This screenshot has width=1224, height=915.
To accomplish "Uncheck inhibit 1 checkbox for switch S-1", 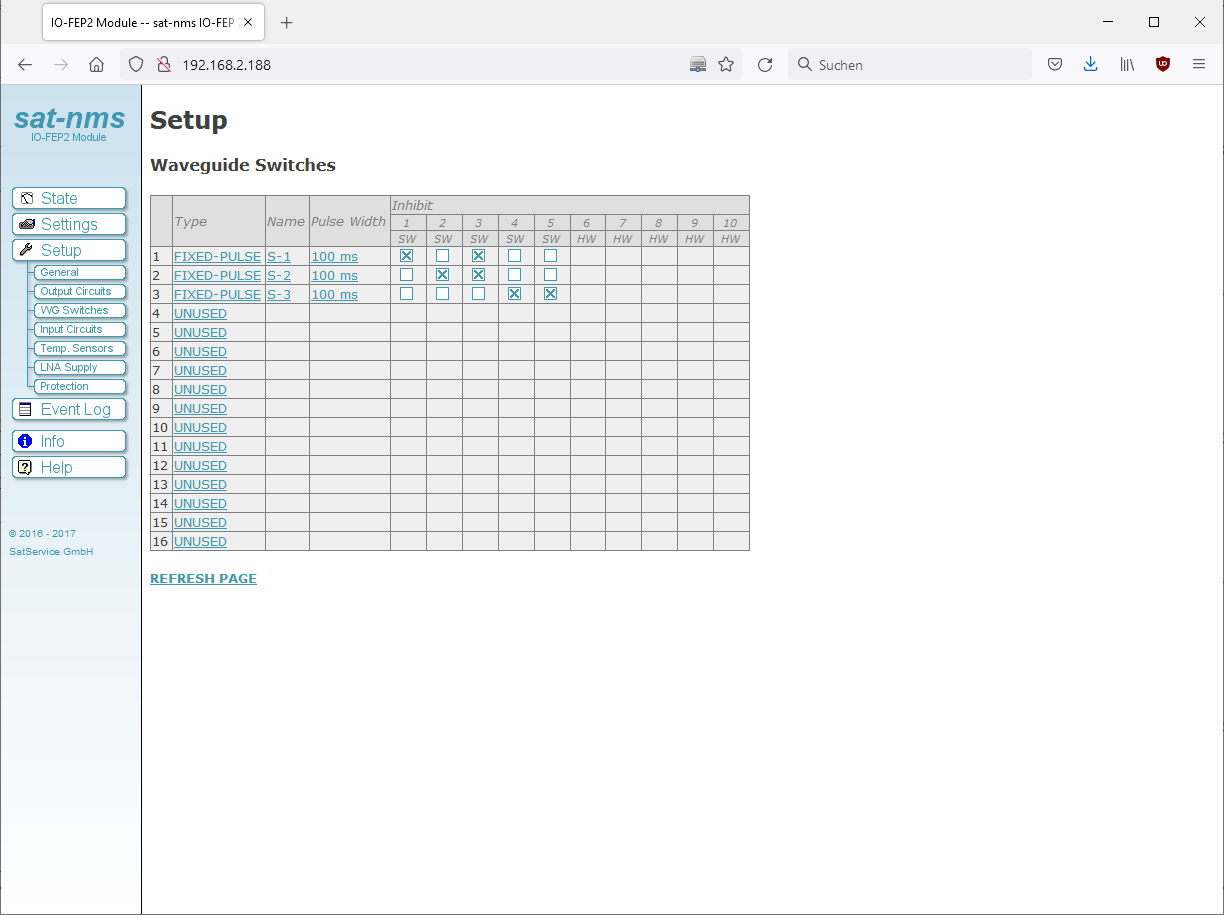I will 407,256.
